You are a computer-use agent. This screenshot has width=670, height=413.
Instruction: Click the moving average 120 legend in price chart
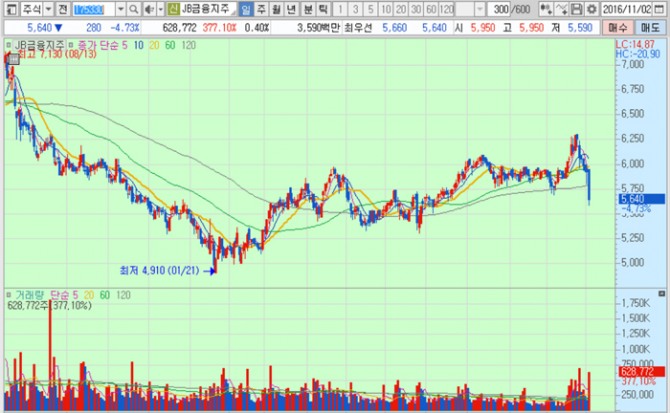click(188, 45)
